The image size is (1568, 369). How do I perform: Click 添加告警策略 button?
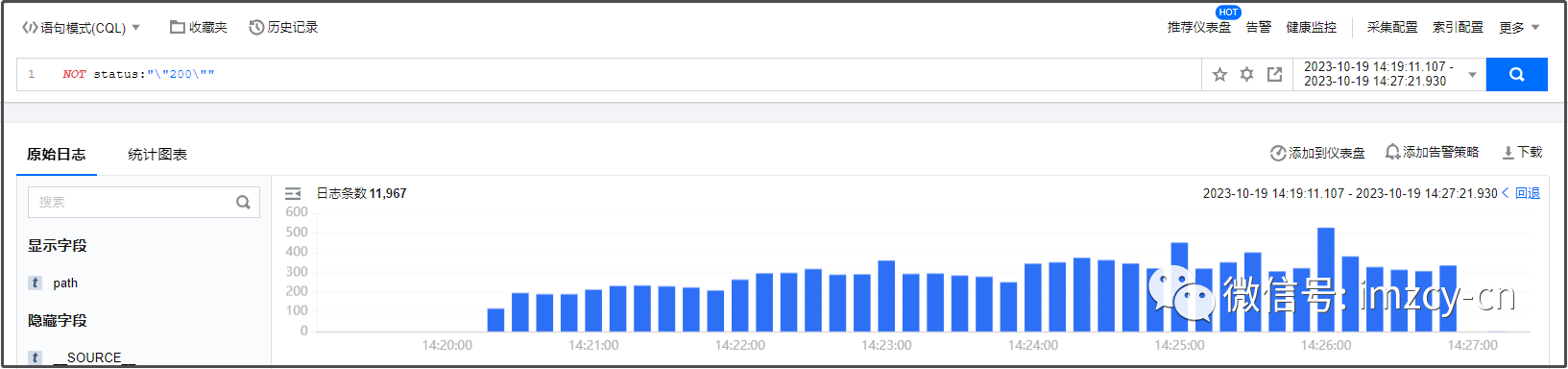(x=1432, y=153)
